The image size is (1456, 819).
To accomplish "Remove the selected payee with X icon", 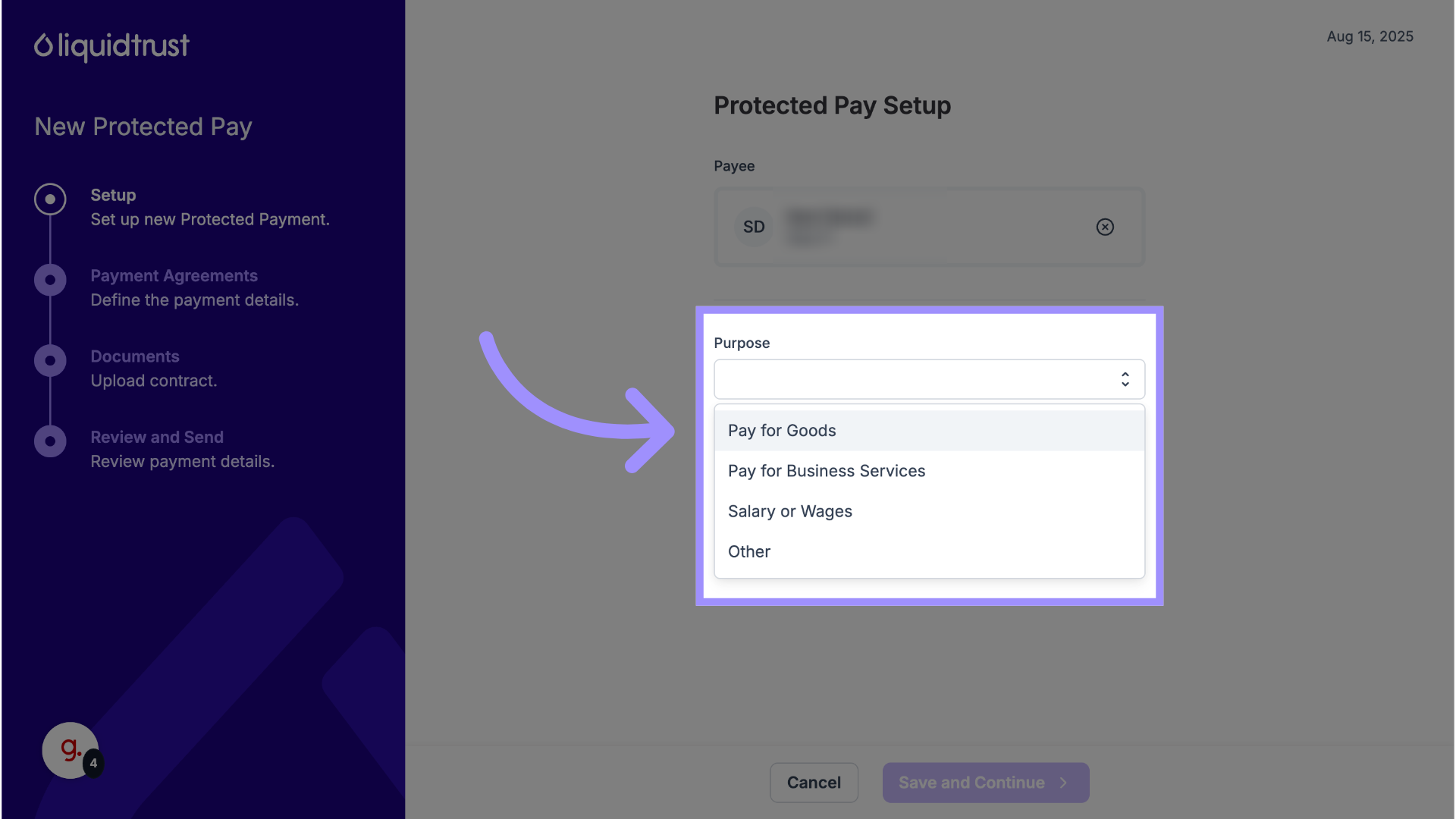I will [1105, 227].
